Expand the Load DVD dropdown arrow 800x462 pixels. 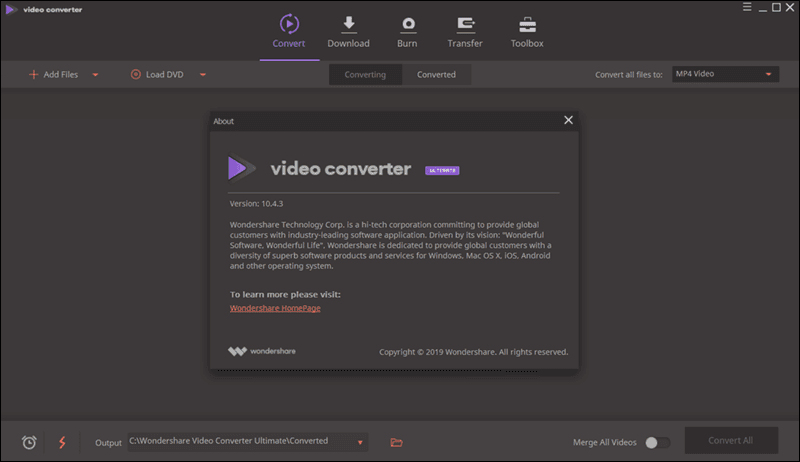[203, 75]
